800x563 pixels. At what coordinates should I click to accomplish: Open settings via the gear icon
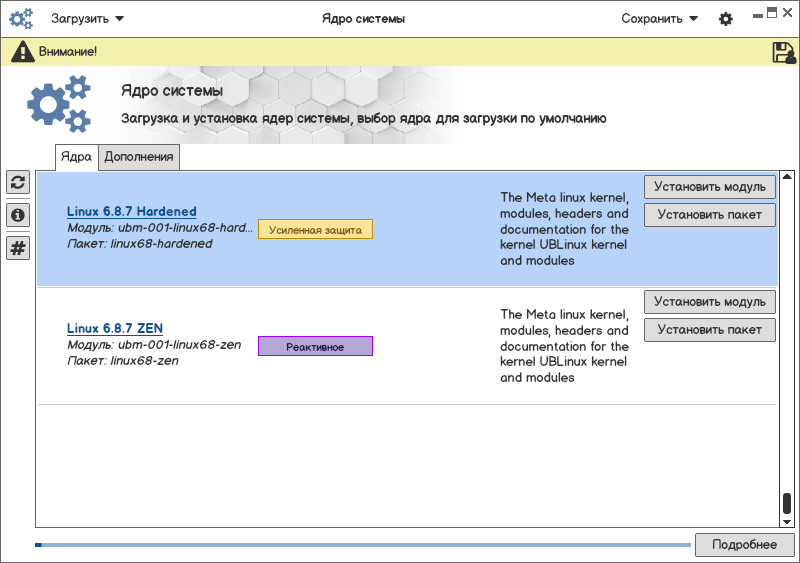coord(726,19)
